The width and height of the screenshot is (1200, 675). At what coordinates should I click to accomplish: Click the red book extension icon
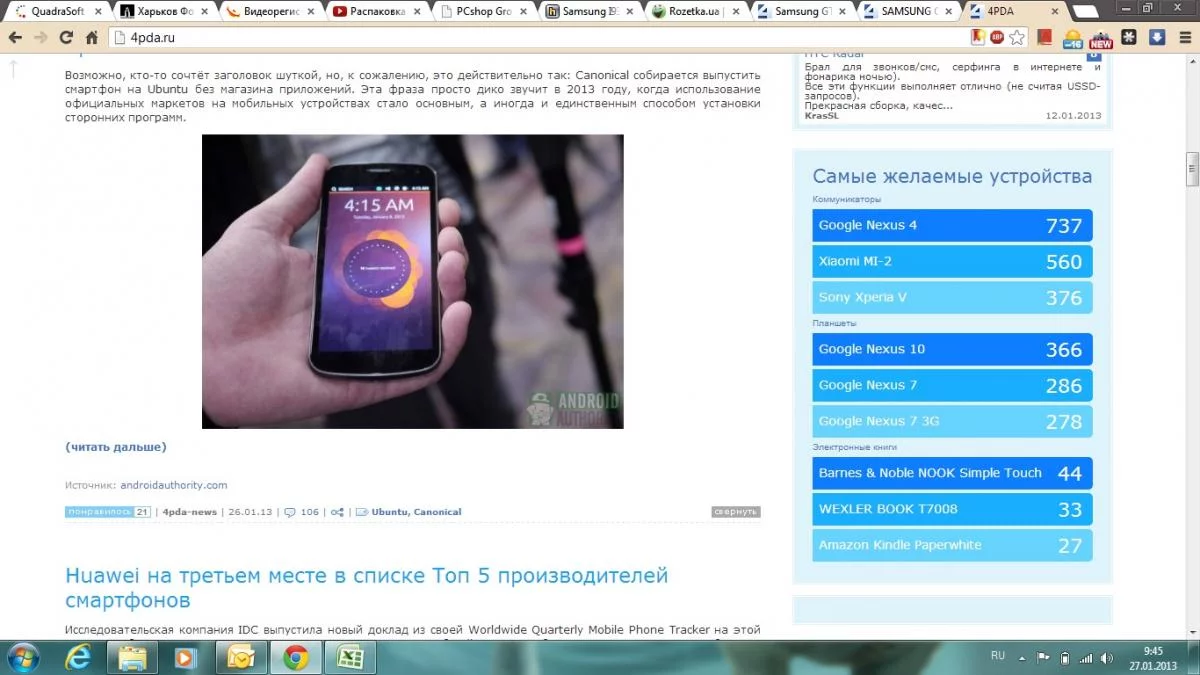click(1045, 37)
